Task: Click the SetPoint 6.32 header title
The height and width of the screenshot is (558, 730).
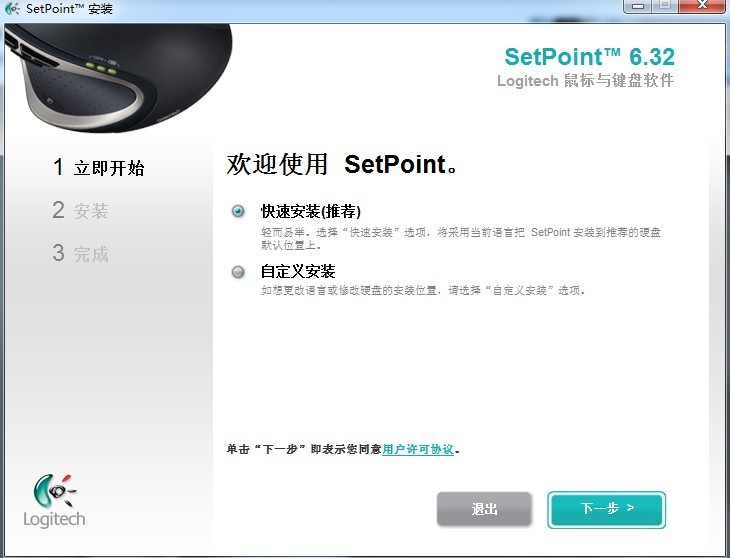Action: pos(589,56)
